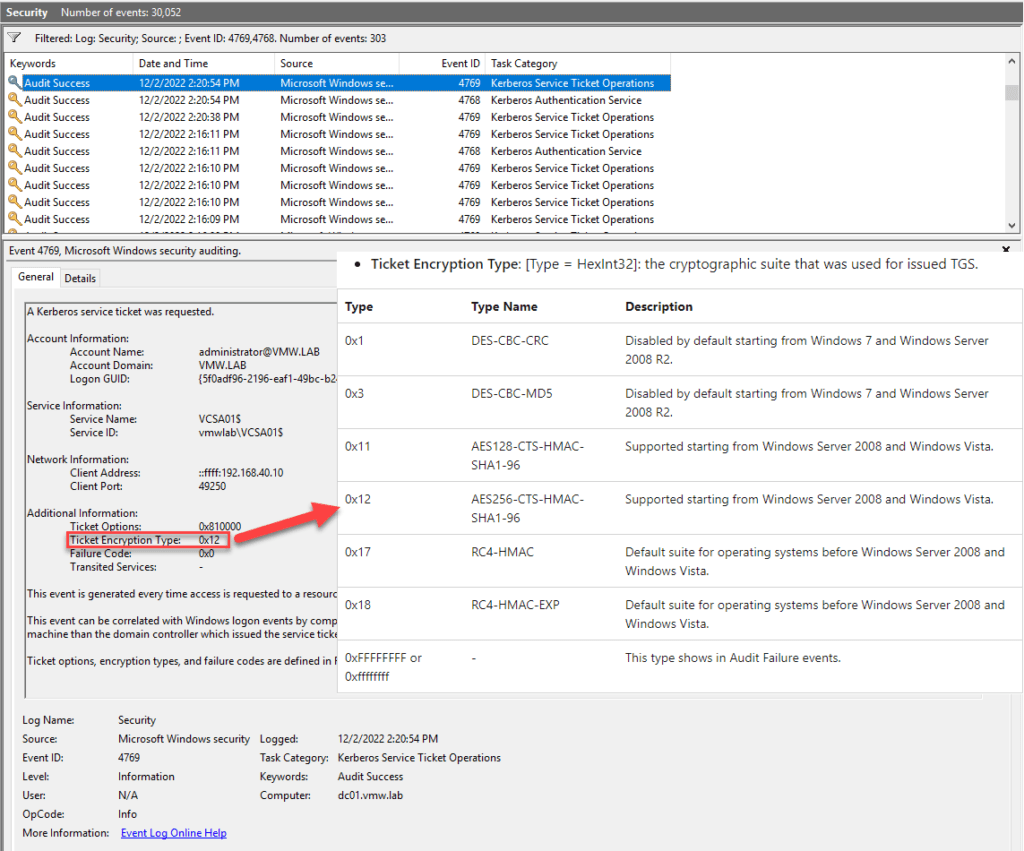Screen dimensions: 1024x851
Task: Click the Log Name value Security
Action: click(x=137, y=720)
